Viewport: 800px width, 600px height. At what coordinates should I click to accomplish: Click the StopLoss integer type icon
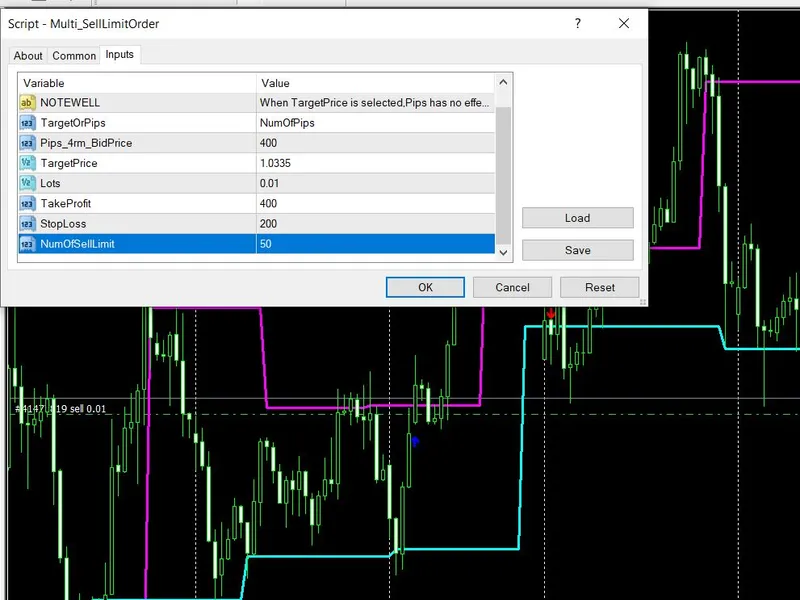click(x=27, y=223)
